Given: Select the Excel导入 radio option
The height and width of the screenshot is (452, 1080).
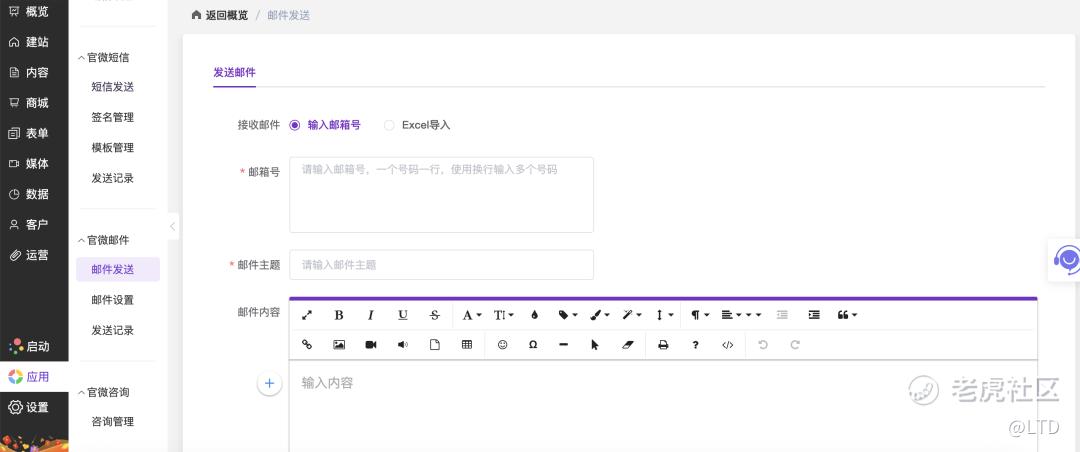Looking at the screenshot, I should pyautogui.click(x=389, y=125).
